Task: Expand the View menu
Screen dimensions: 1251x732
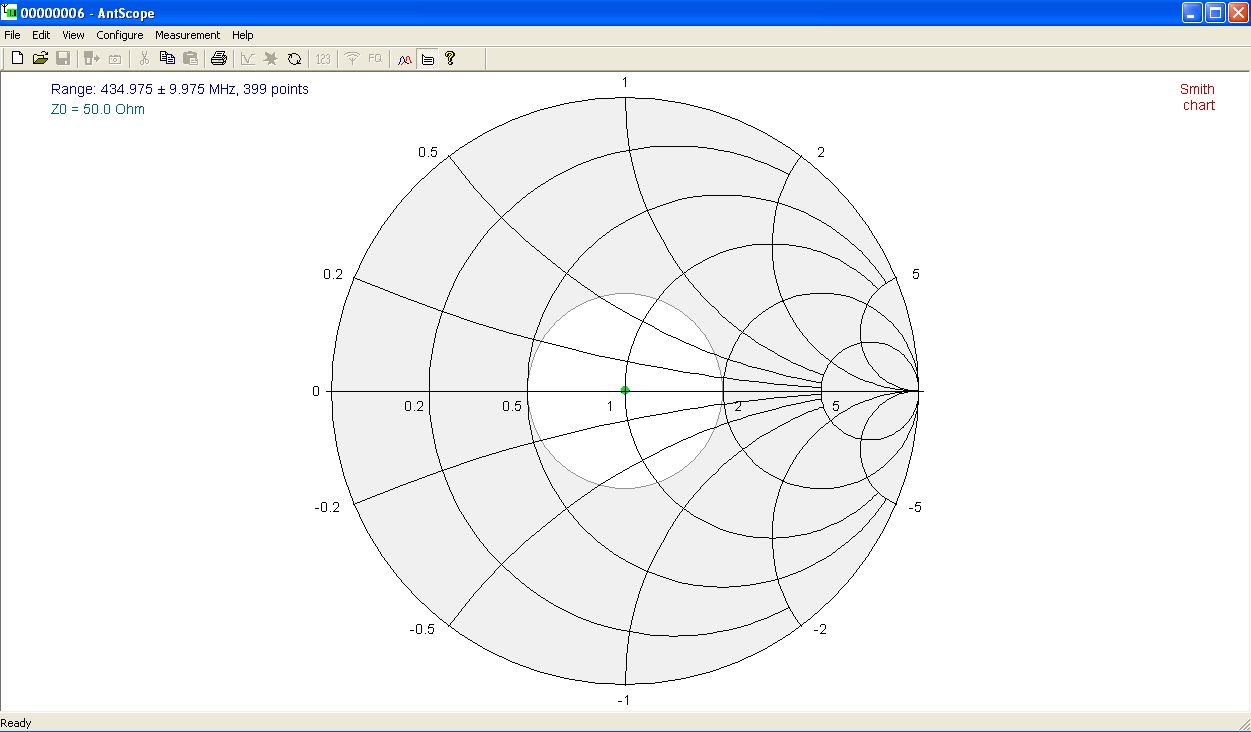Action: (73, 35)
